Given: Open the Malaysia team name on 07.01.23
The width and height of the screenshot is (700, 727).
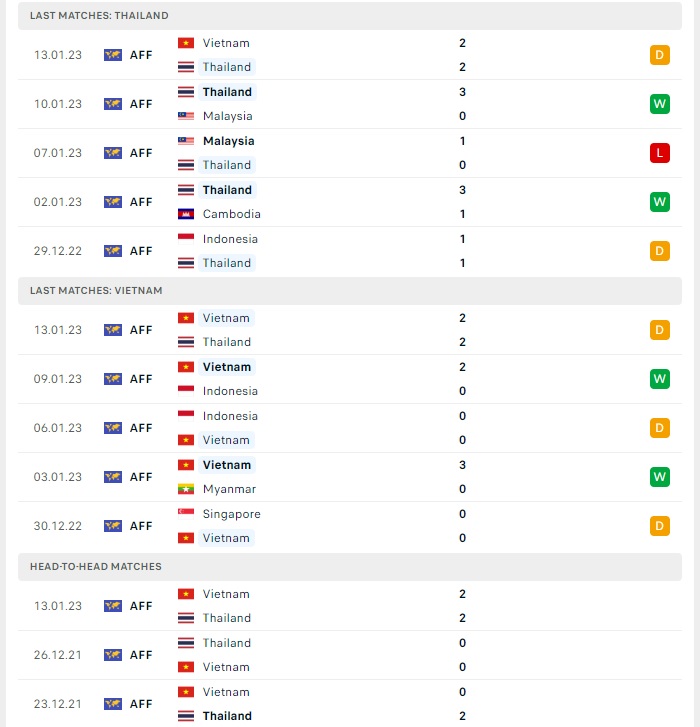Looking at the screenshot, I should (x=229, y=141).
